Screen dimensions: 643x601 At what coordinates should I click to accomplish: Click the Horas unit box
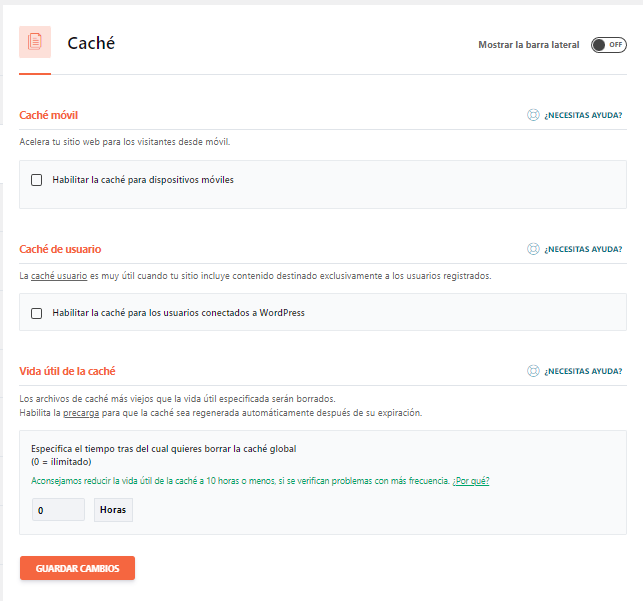coord(113,510)
